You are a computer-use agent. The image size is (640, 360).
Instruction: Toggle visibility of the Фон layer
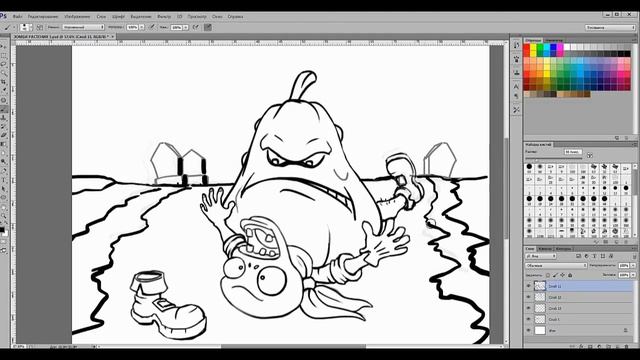tap(528, 330)
